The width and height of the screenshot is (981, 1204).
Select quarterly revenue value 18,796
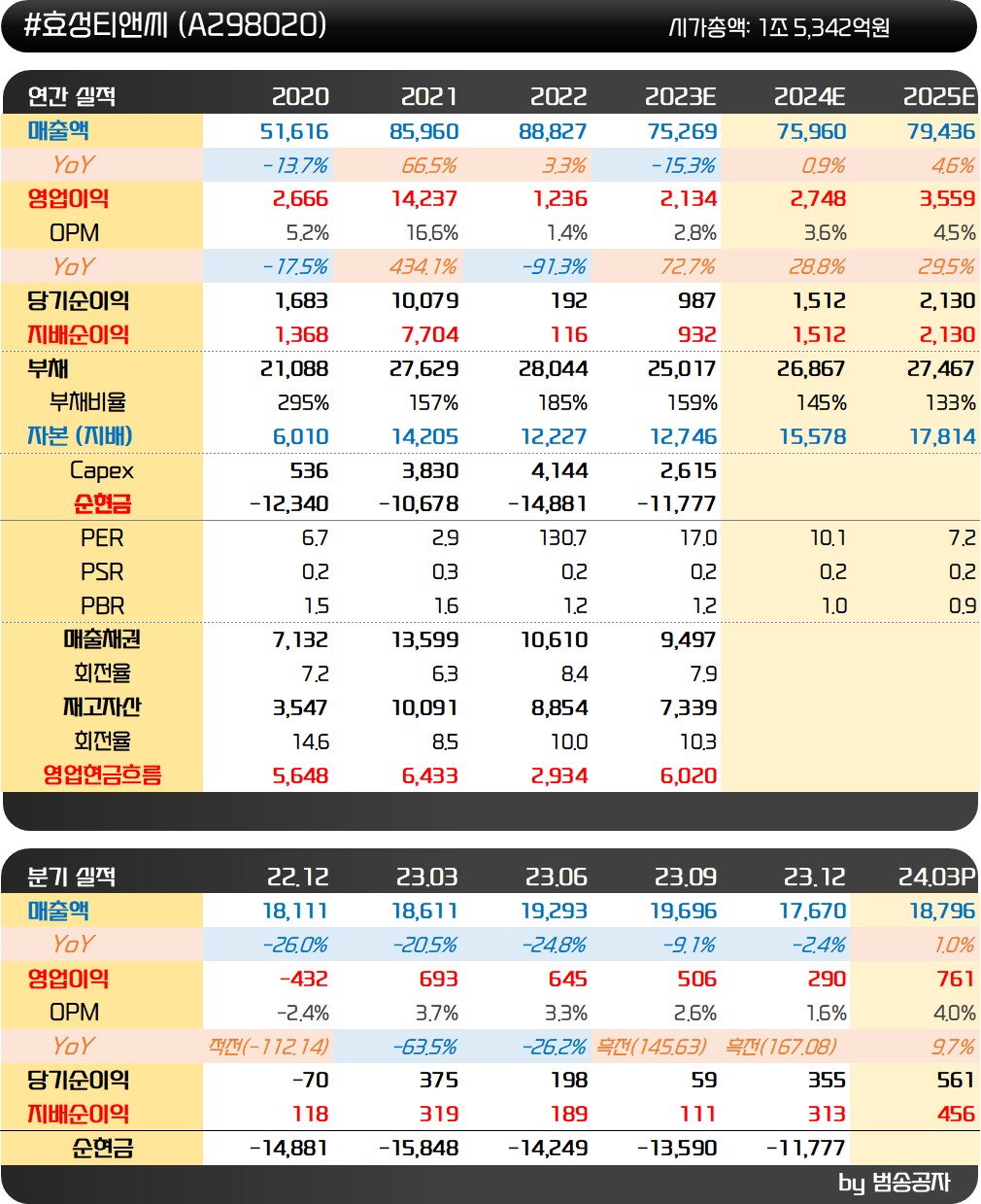pyautogui.click(x=942, y=912)
